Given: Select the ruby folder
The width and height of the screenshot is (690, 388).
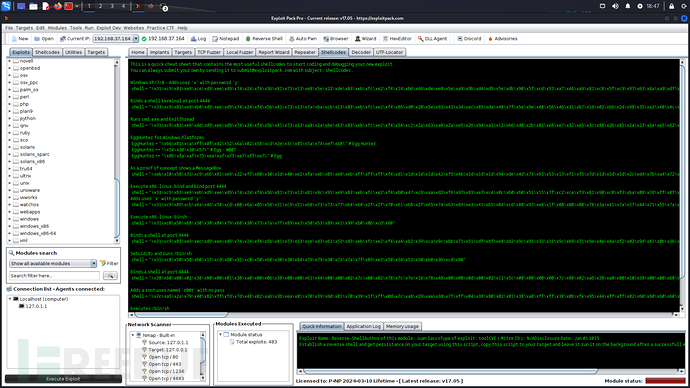Looking at the screenshot, I should [25, 133].
